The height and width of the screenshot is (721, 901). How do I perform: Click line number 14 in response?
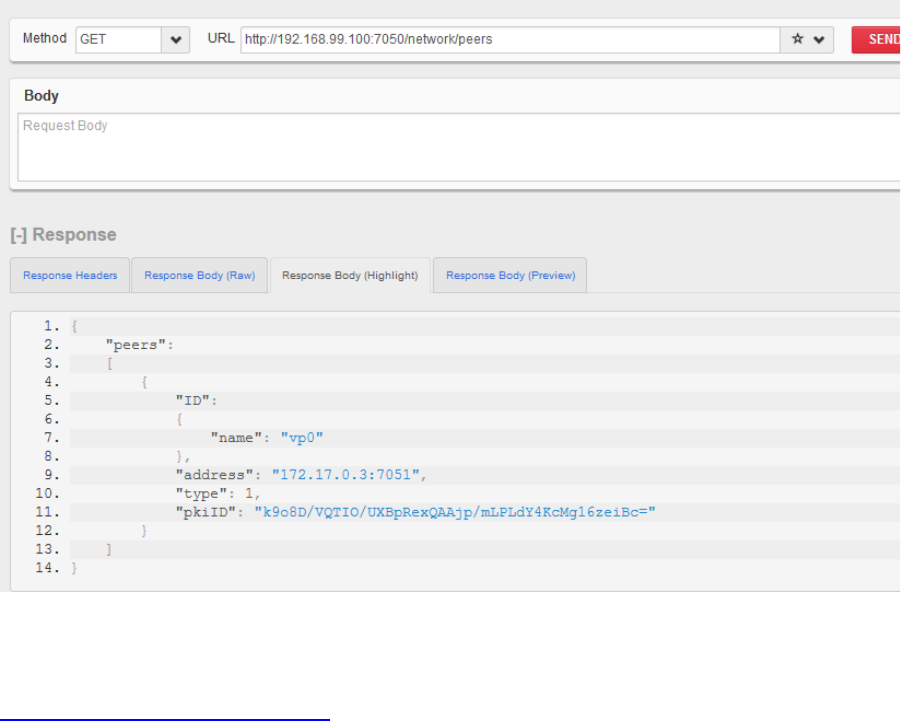[x=47, y=568]
